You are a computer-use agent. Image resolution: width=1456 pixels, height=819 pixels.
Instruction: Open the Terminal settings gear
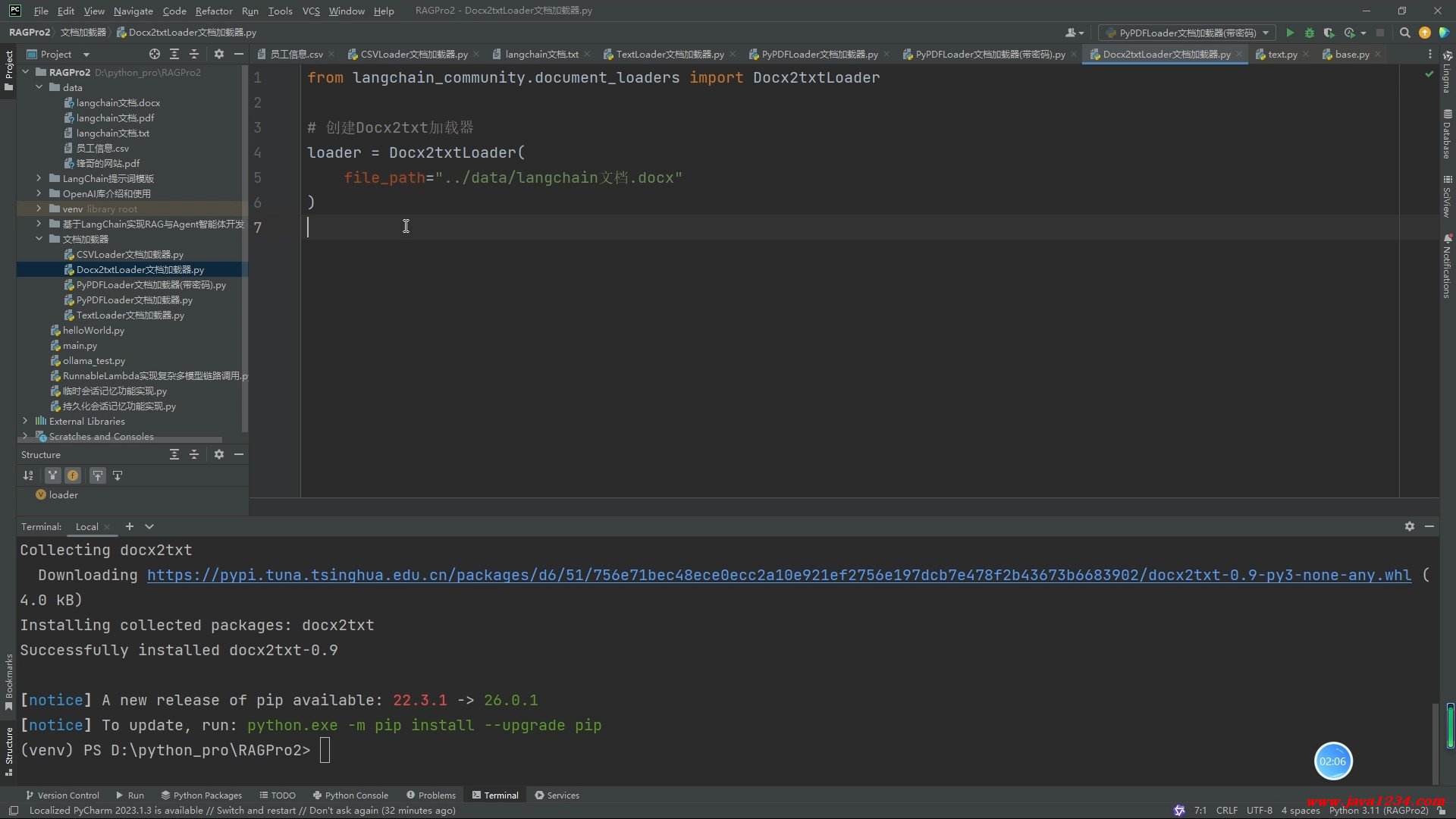pos(1409,526)
